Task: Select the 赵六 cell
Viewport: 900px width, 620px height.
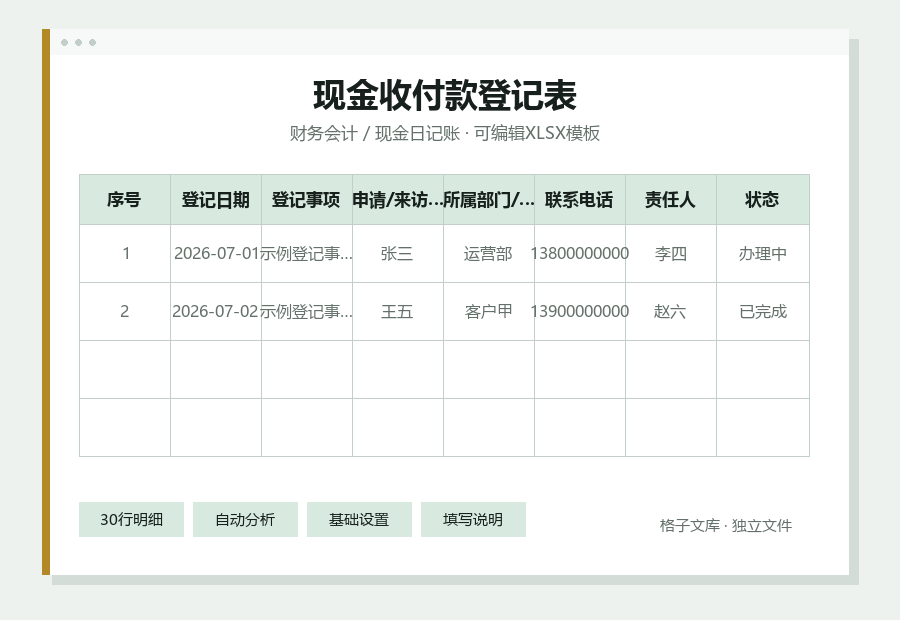Action: click(x=670, y=312)
